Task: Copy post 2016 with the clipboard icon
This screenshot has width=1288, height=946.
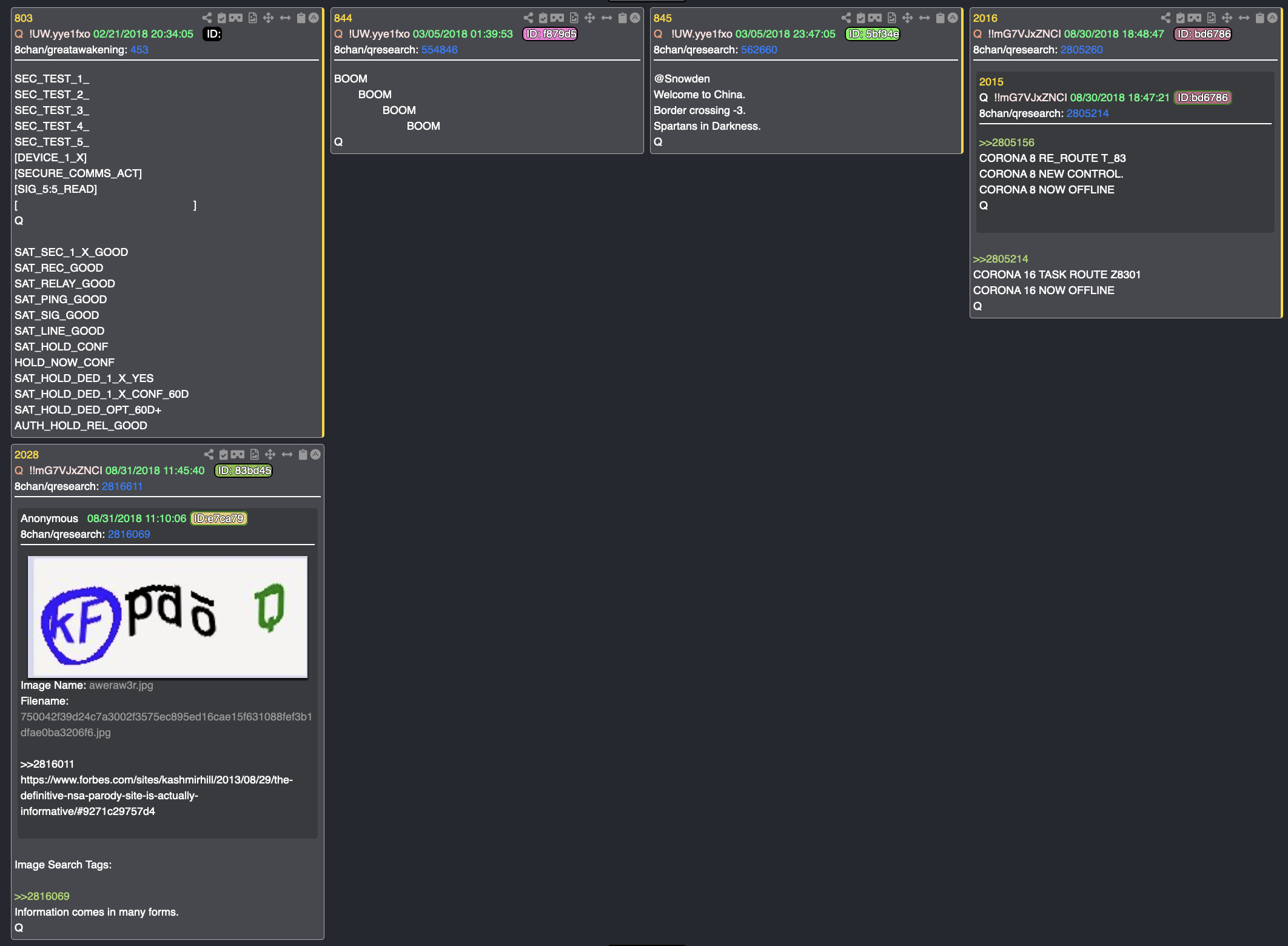Action: [1259, 18]
